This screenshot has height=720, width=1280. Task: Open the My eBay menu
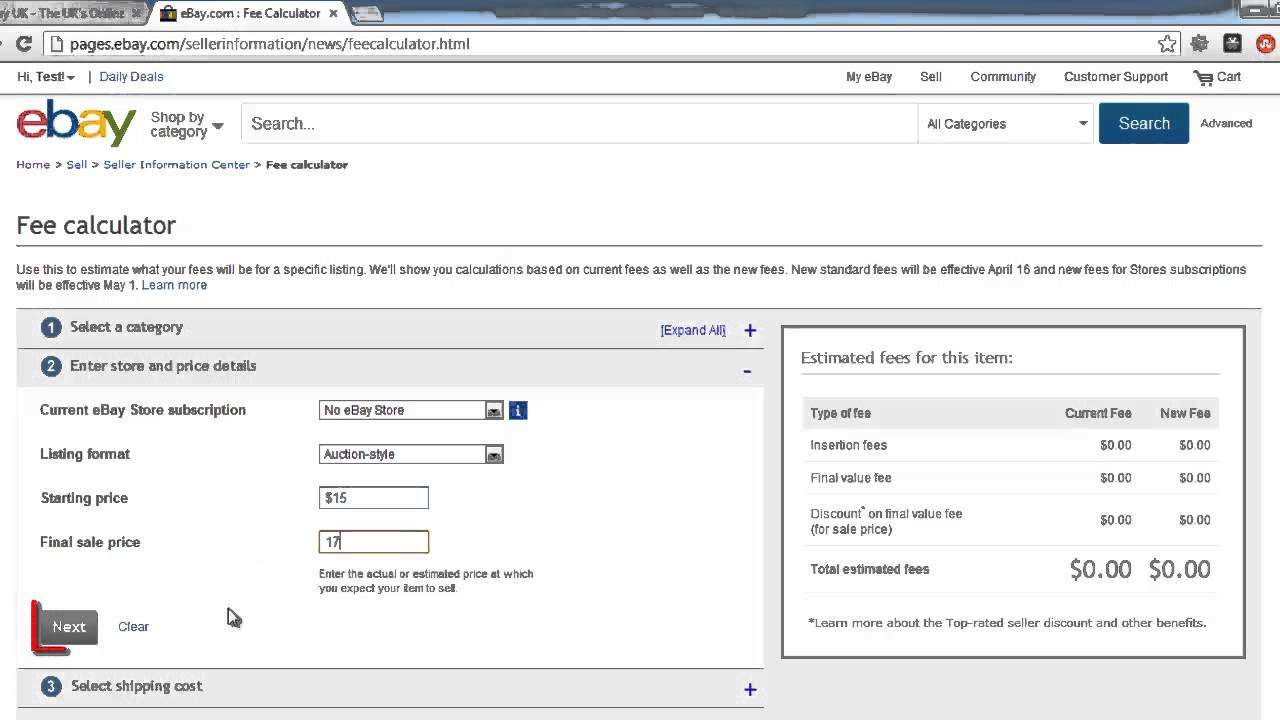tap(869, 77)
